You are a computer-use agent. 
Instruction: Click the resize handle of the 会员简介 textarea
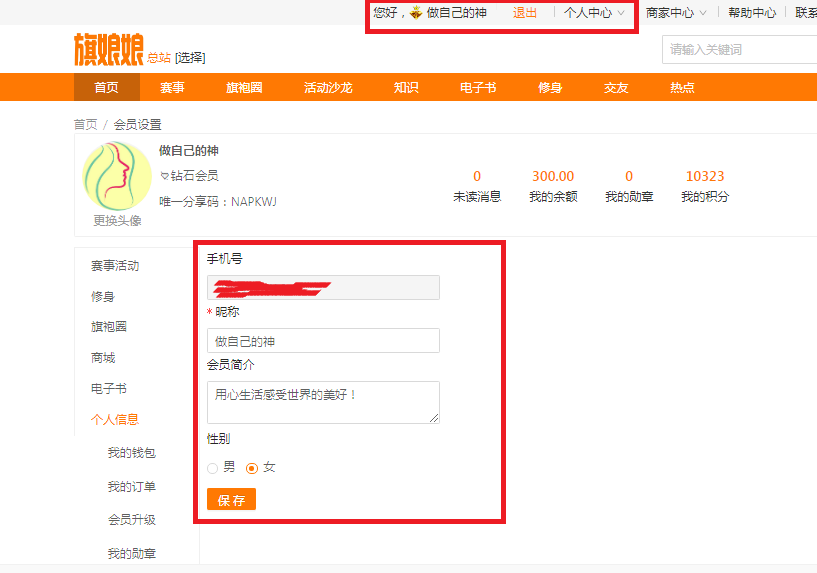tap(434, 418)
